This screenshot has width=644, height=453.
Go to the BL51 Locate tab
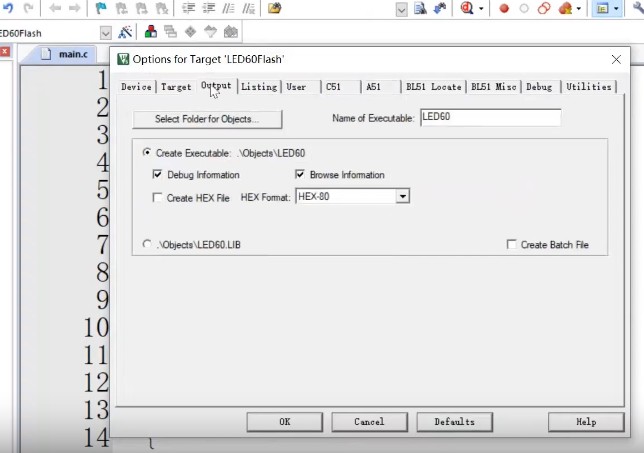(x=434, y=87)
